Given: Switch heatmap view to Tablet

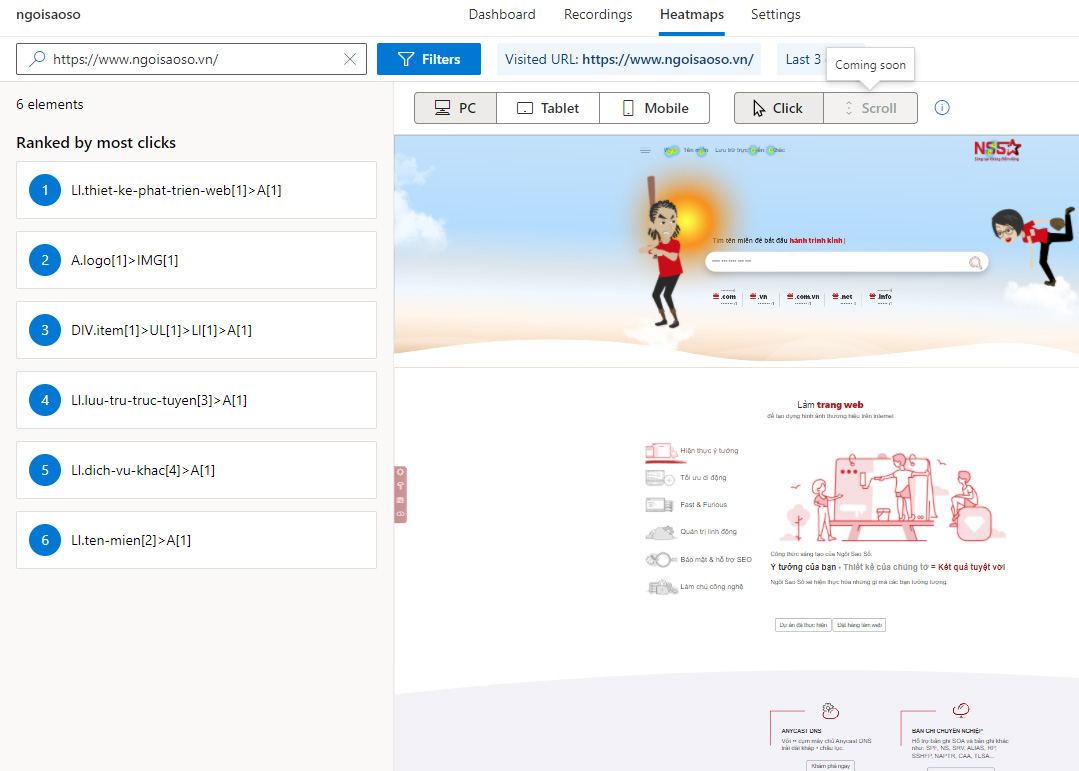Looking at the screenshot, I should click(547, 108).
